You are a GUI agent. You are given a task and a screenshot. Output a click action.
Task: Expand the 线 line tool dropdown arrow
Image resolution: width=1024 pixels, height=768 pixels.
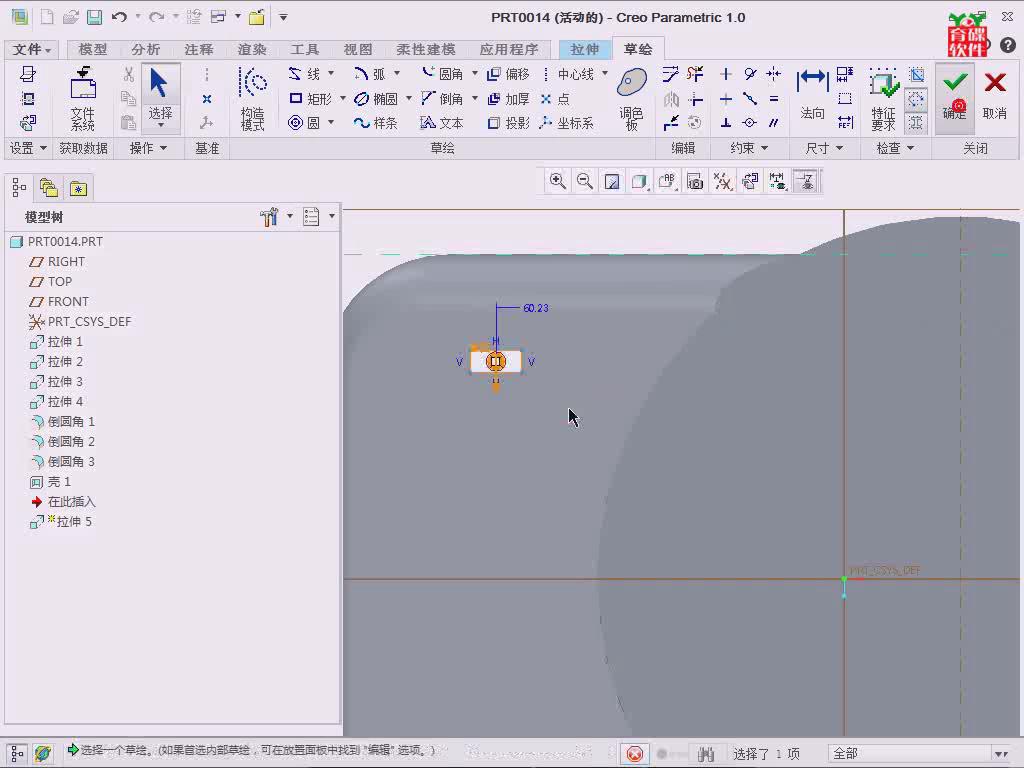click(331, 73)
